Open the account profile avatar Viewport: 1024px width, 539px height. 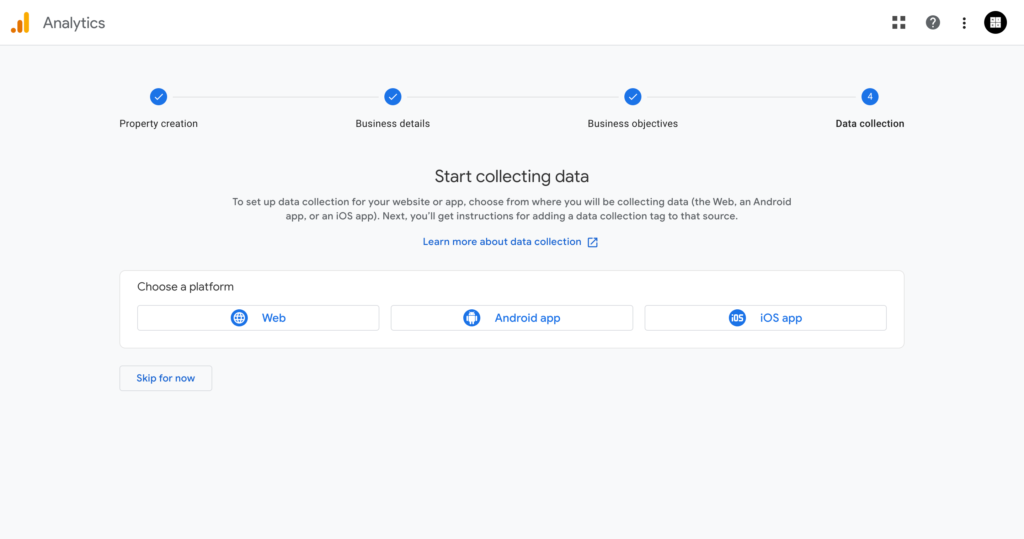pyautogui.click(x=995, y=23)
